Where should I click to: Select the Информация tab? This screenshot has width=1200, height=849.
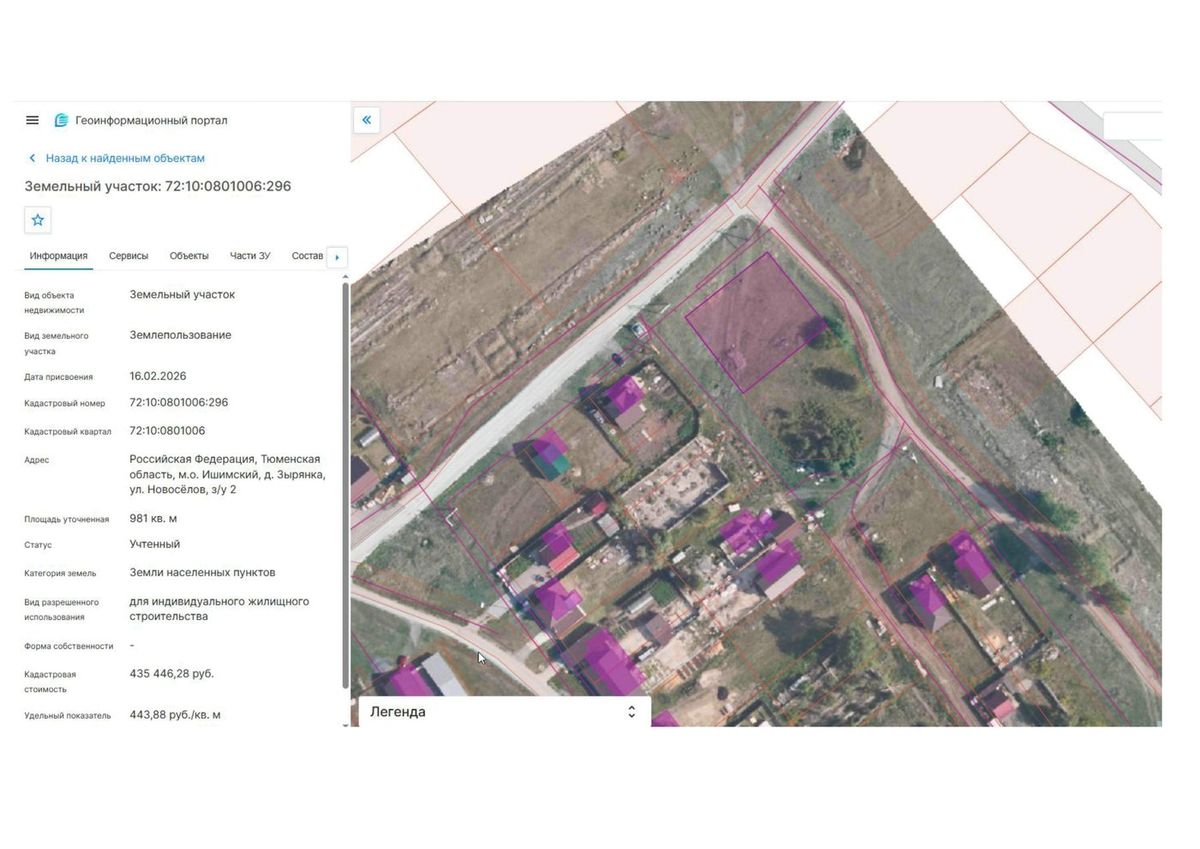(58, 256)
